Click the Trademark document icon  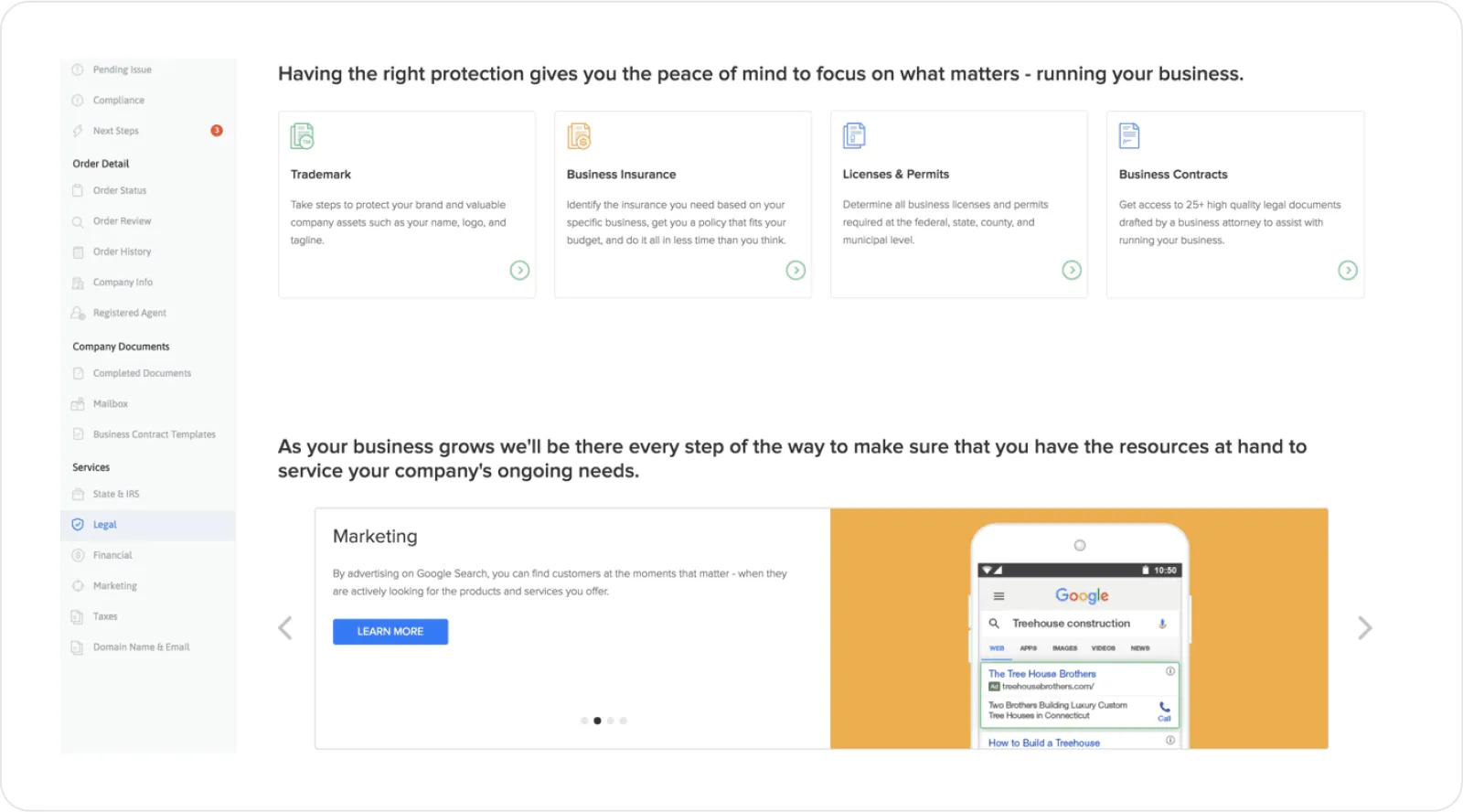click(x=302, y=136)
